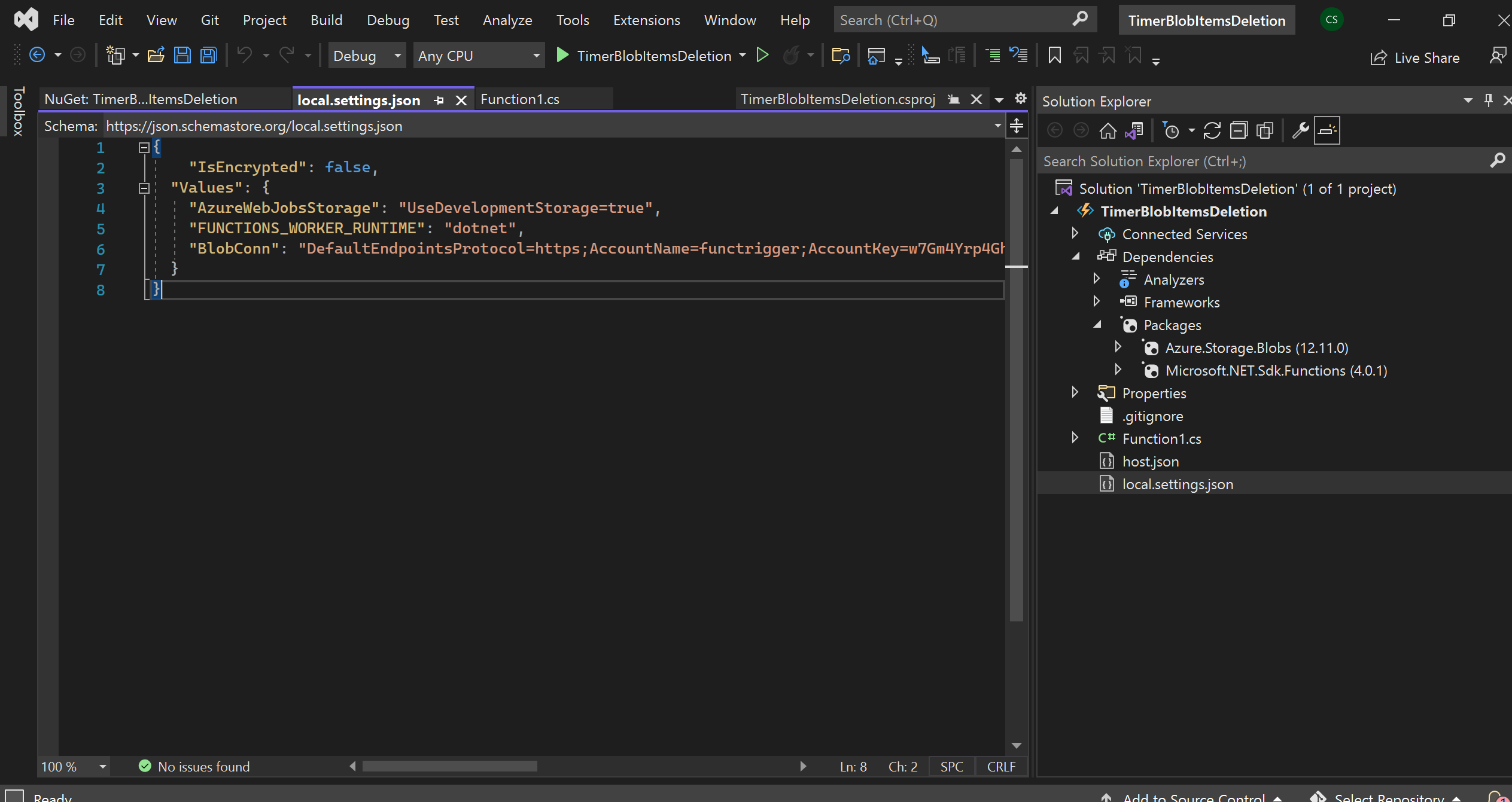Viewport: 1512px width, 802px height.
Task: Toggle the bookmark toolbar icon
Action: pyautogui.click(x=1054, y=56)
